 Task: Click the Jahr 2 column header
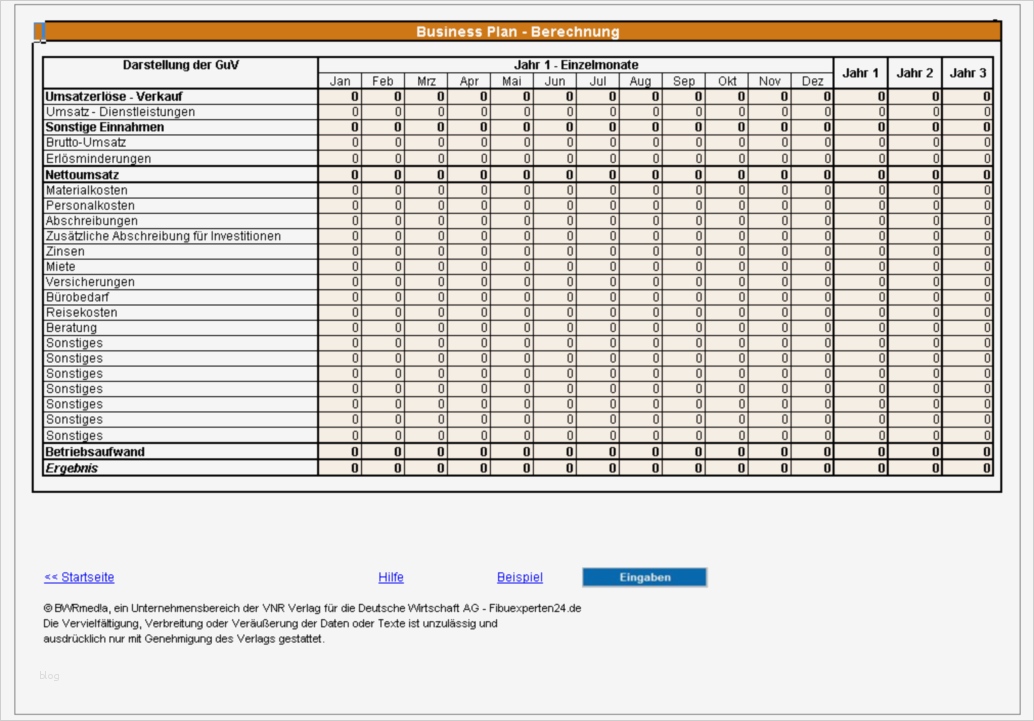915,73
